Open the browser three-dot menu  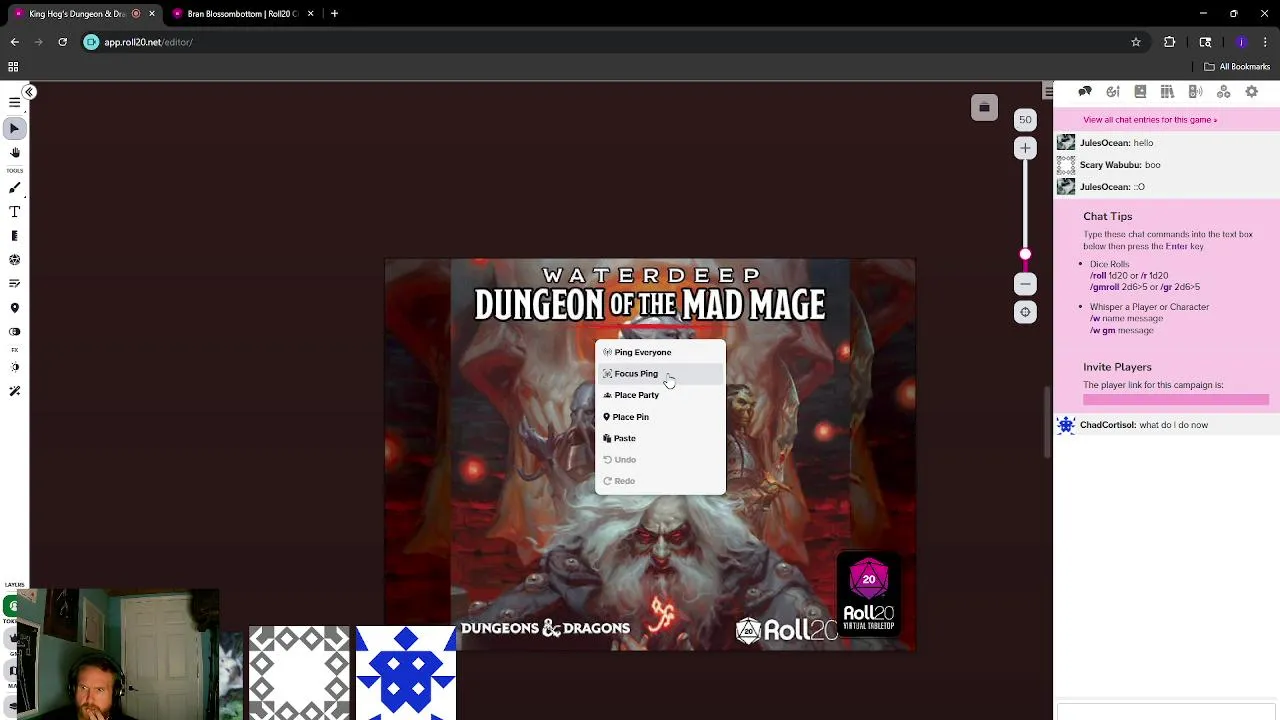click(1265, 42)
